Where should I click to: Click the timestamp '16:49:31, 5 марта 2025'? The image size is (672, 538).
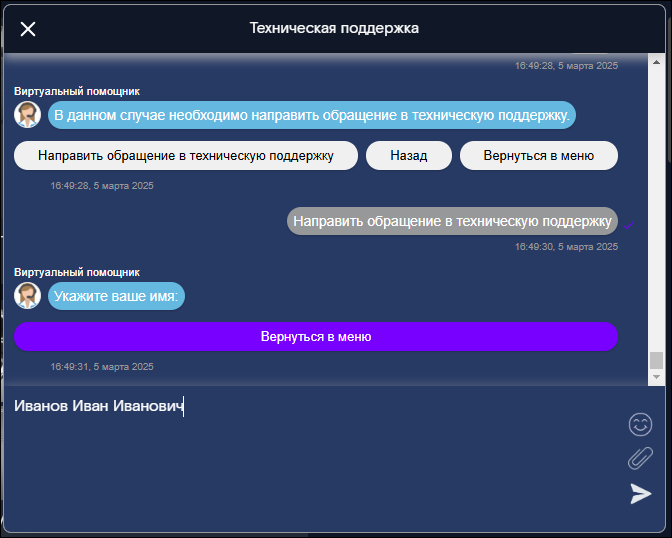click(x=102, y=367)
